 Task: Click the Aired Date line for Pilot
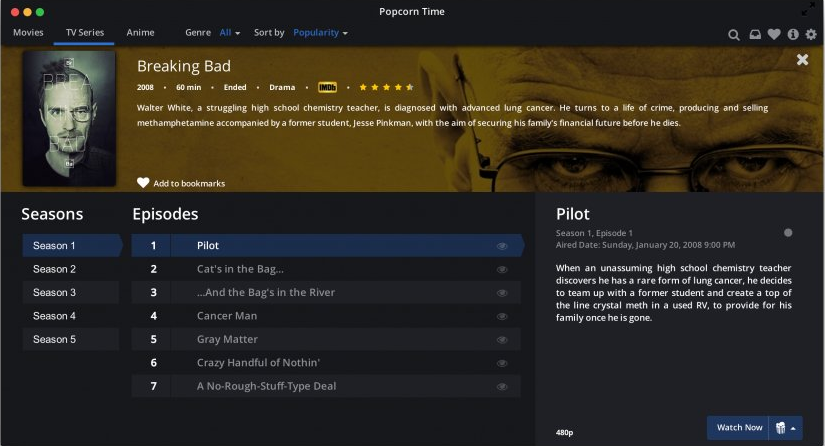pyautogui.click(x=645, y=245)
